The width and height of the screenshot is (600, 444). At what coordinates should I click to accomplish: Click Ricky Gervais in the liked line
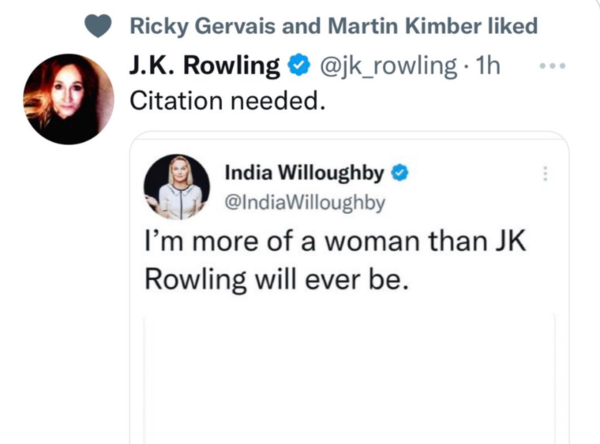202,26
